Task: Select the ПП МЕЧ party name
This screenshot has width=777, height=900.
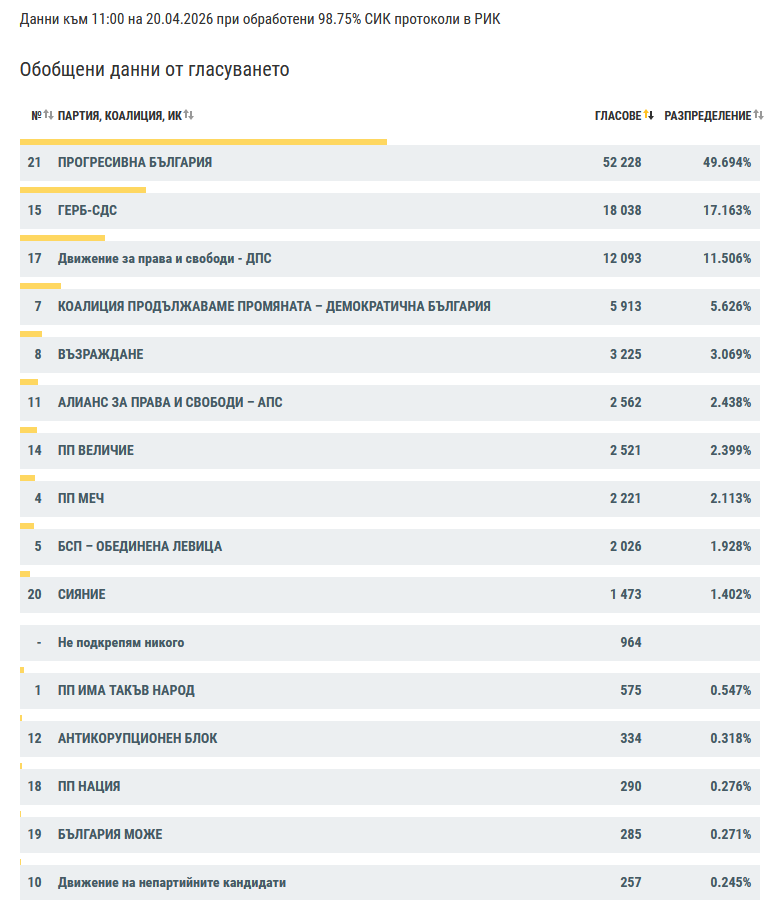Action: tap(81, 498)
